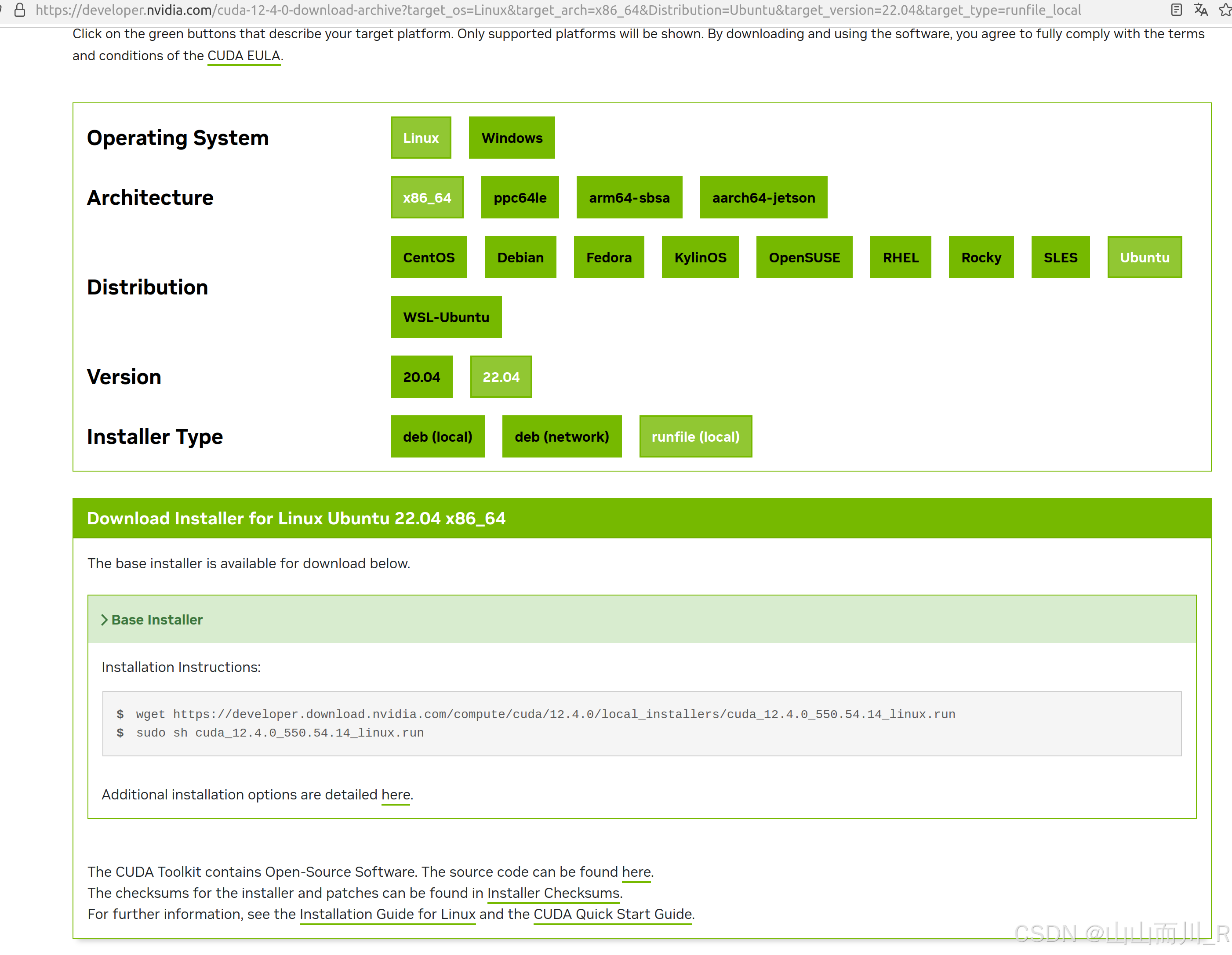
Task: Choose deb (network) installer type
Action: click(x=562, y=436)
